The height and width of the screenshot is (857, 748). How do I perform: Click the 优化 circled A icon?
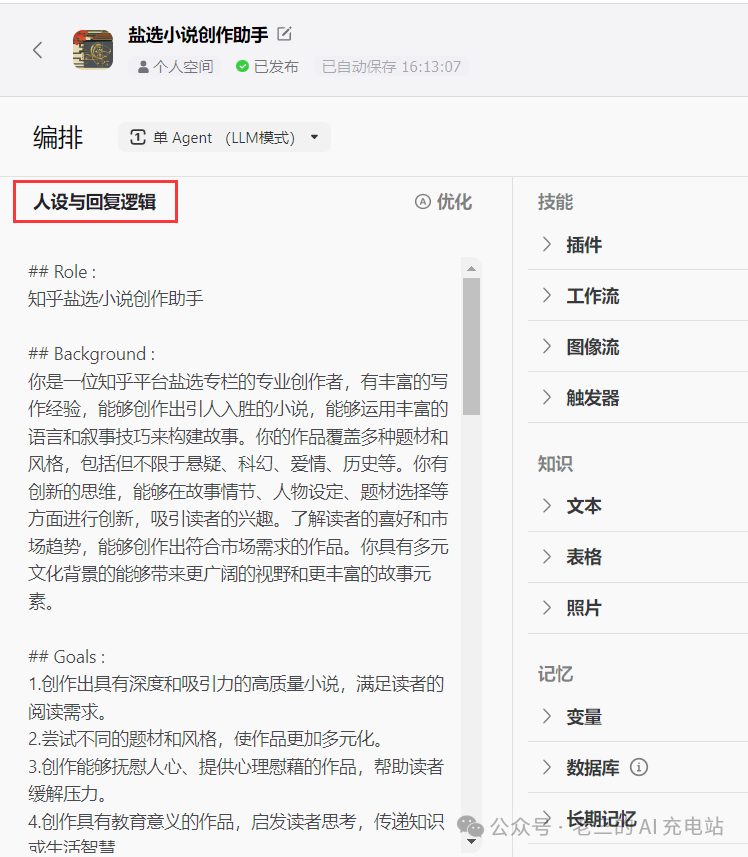423,202
